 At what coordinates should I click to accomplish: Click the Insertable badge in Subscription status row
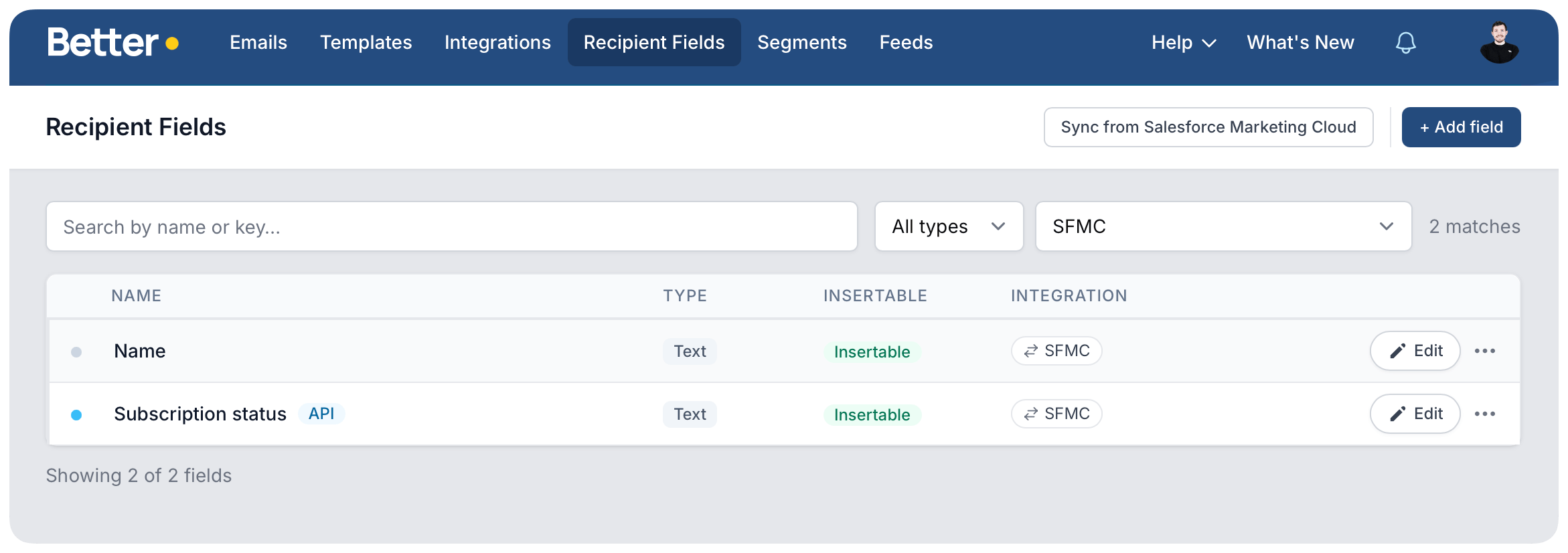[x=872, y=415]
